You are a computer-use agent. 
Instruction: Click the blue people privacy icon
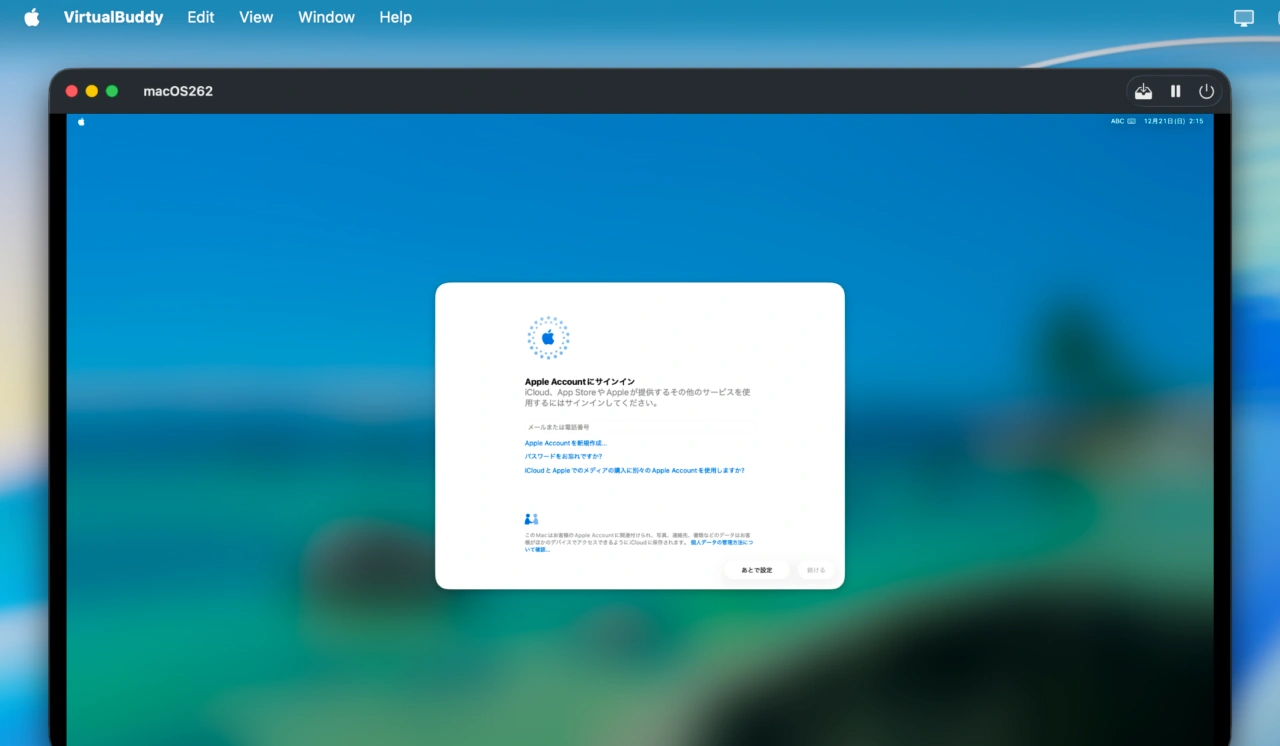pyautogui.click(x=531, y=518)
